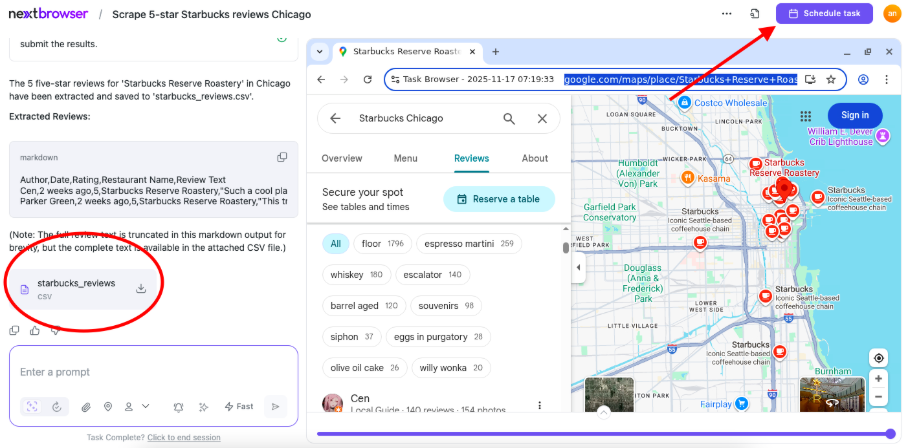Click the highlighted google.com/maps URL
The image size is (909, 448).
point(681,79)
